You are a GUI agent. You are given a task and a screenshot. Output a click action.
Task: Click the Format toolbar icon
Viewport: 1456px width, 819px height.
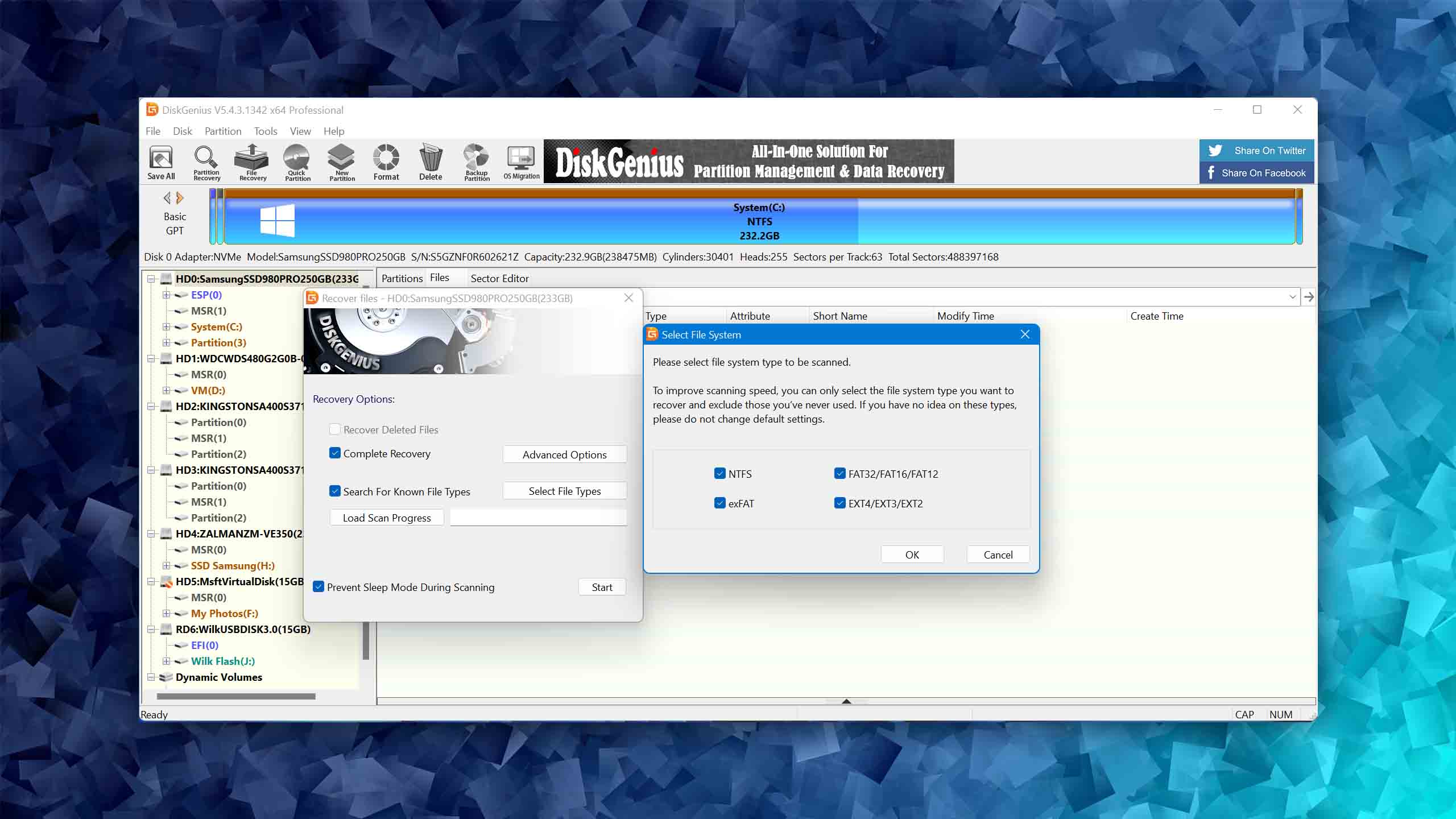386,162
